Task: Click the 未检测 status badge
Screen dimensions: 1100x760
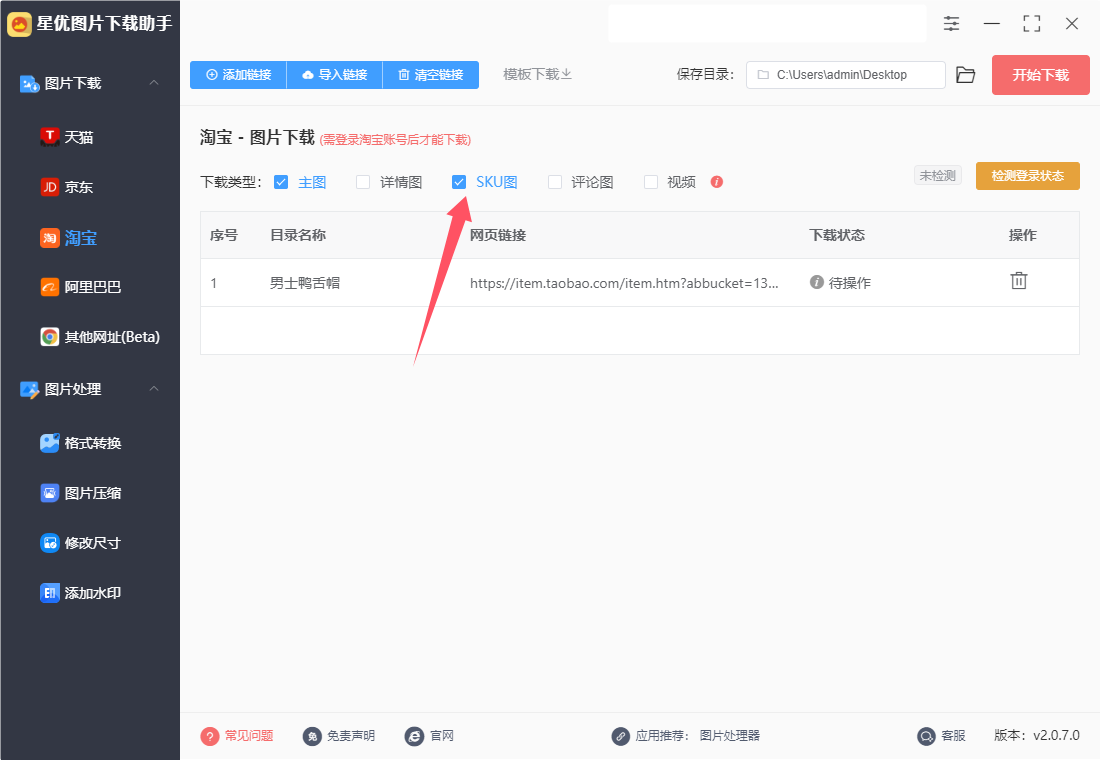Action: (x=938, y=175)
